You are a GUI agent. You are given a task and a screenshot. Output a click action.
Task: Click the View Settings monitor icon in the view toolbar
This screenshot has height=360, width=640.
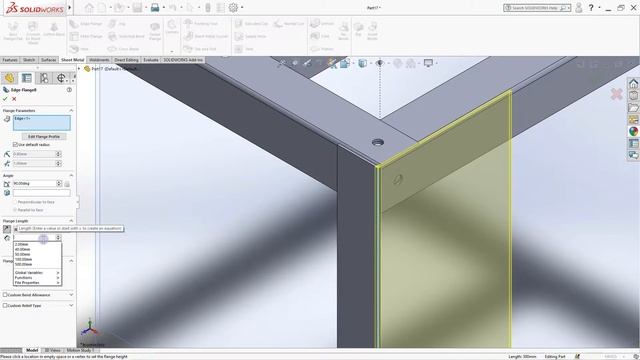pos(428,63)
